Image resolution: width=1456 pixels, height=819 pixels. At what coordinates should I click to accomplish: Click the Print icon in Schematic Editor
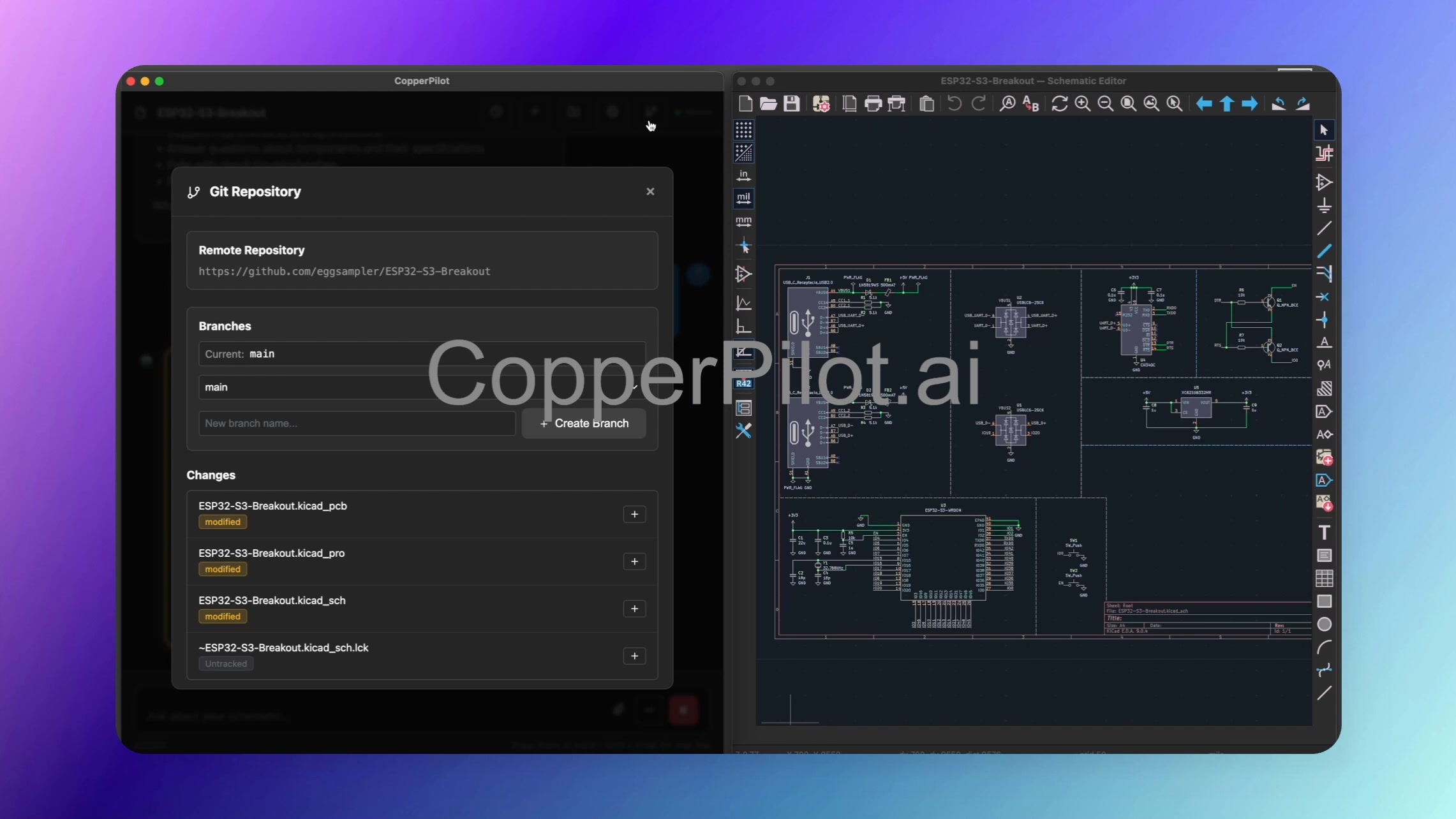click(873, 103)
